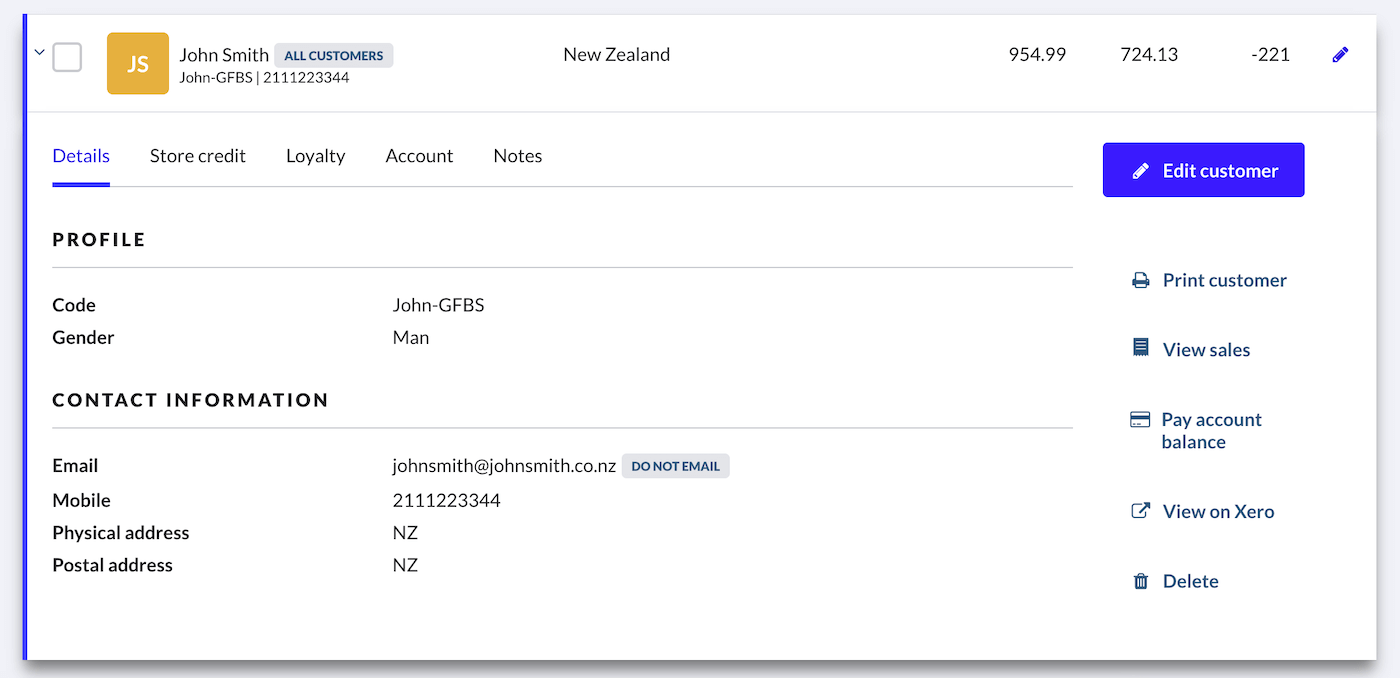This screenshot has height=678, width=1400.
Task: Click the ALL CUSTOMERS group badge
Action: [x=333, y=56]
